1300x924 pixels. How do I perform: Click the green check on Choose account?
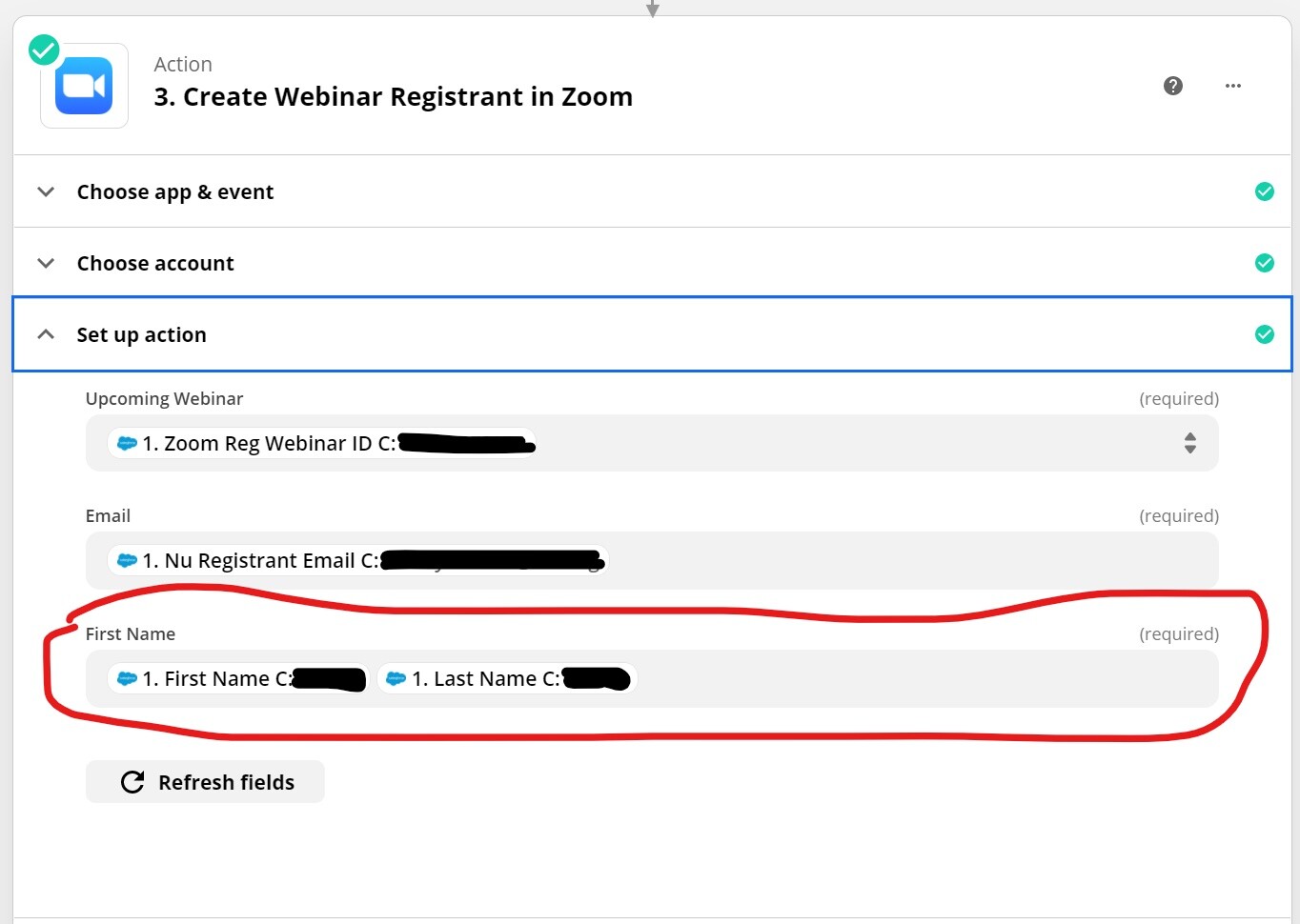(x=1265, y=262)
